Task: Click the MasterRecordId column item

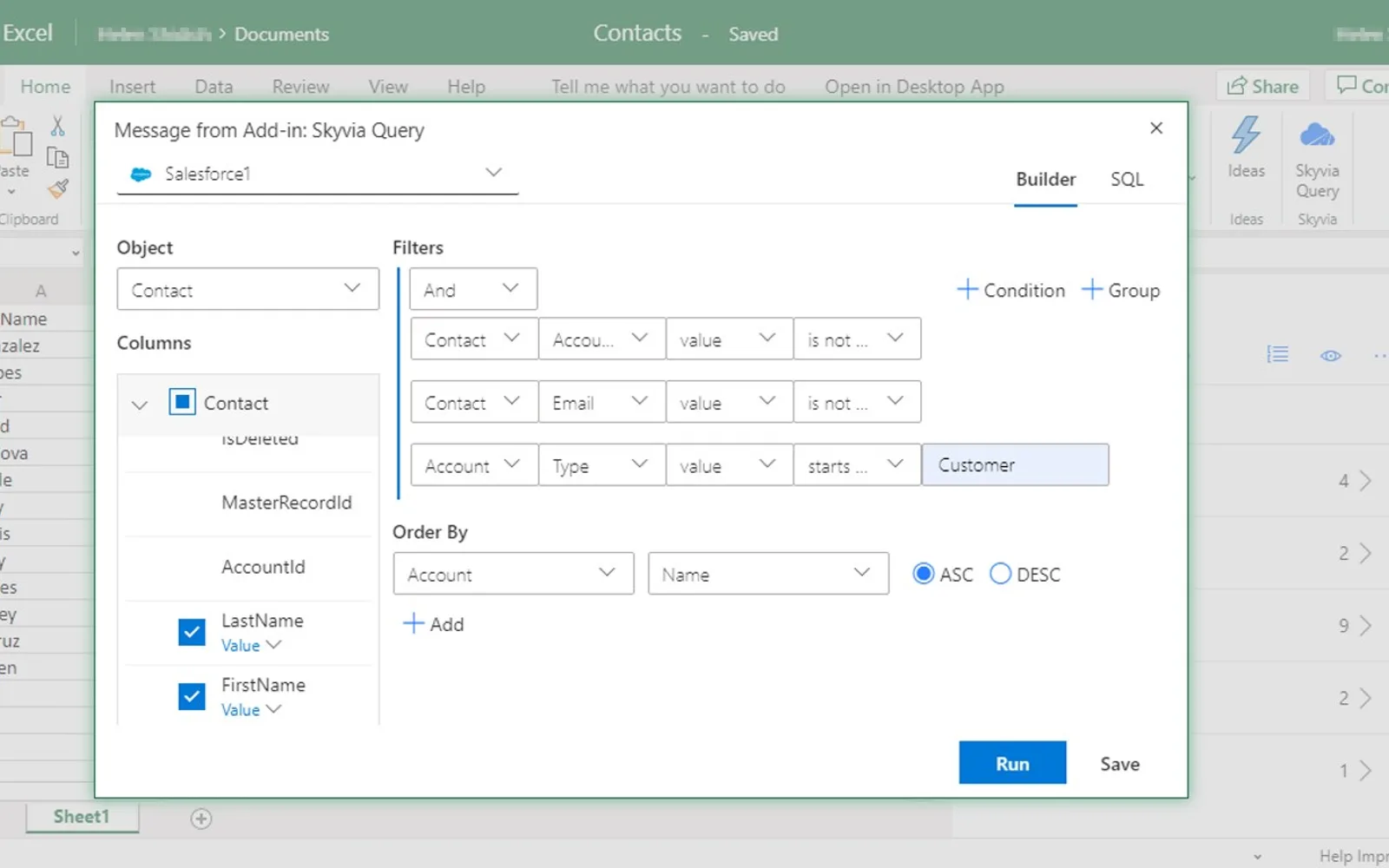Action: point(286,503)
